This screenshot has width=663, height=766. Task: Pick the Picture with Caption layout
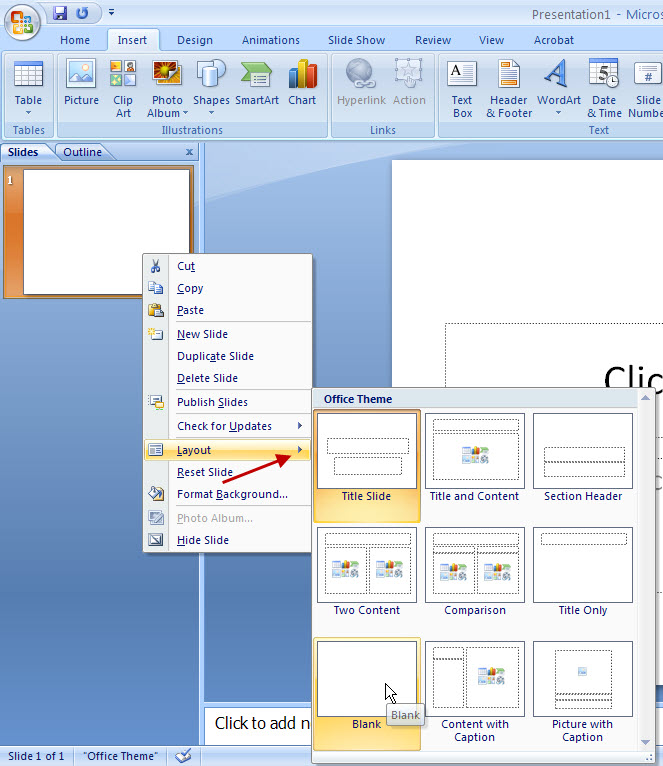[583, 694]
